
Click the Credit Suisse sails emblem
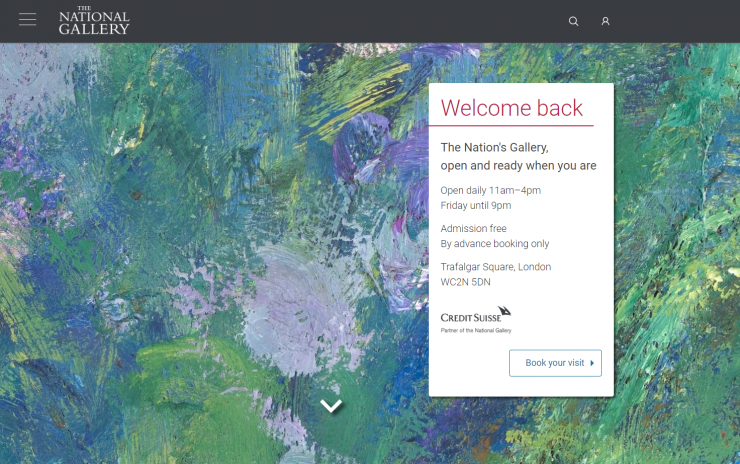coord(504,311)
